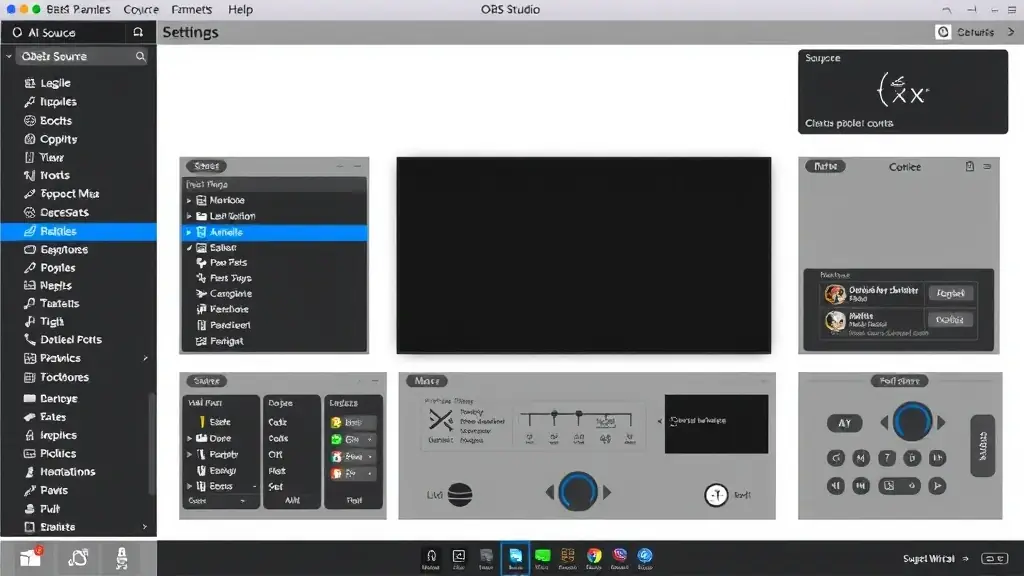1024x576 pixels.
Task: Select the Legile sidebar icon
Action: 29,83
